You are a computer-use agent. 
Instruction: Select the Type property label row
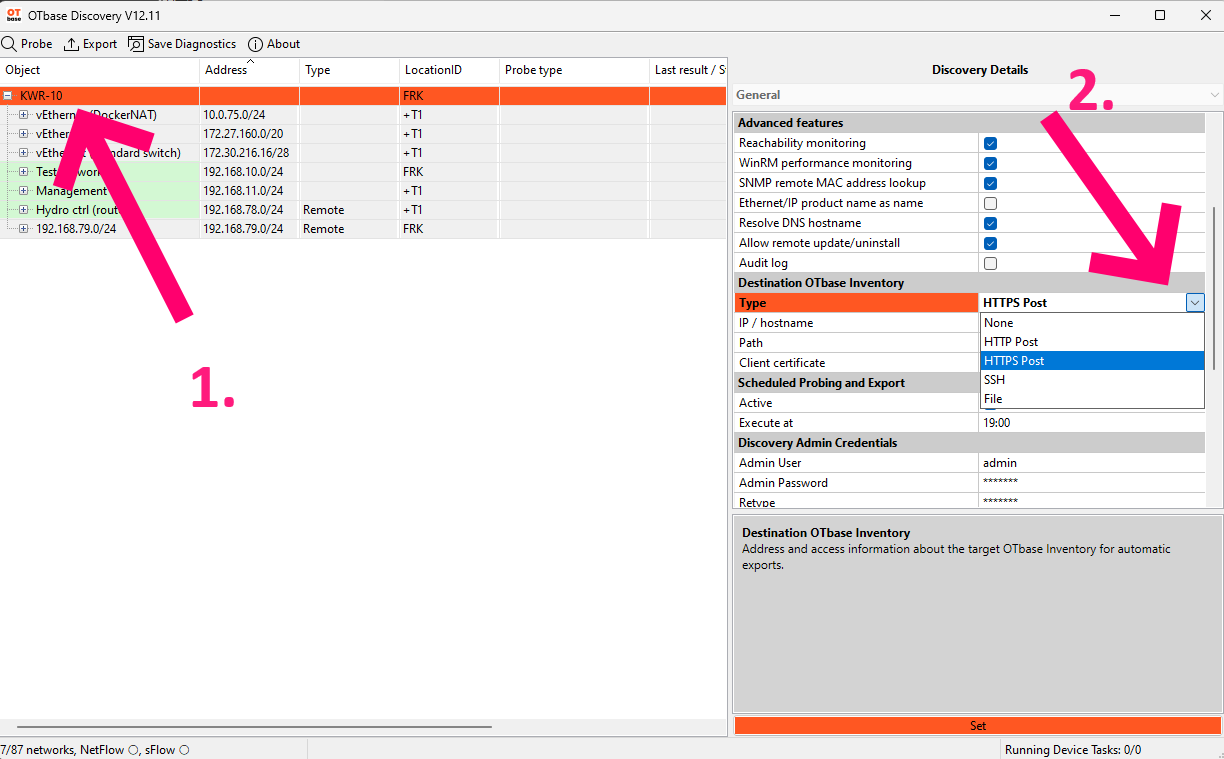point(857,303)
